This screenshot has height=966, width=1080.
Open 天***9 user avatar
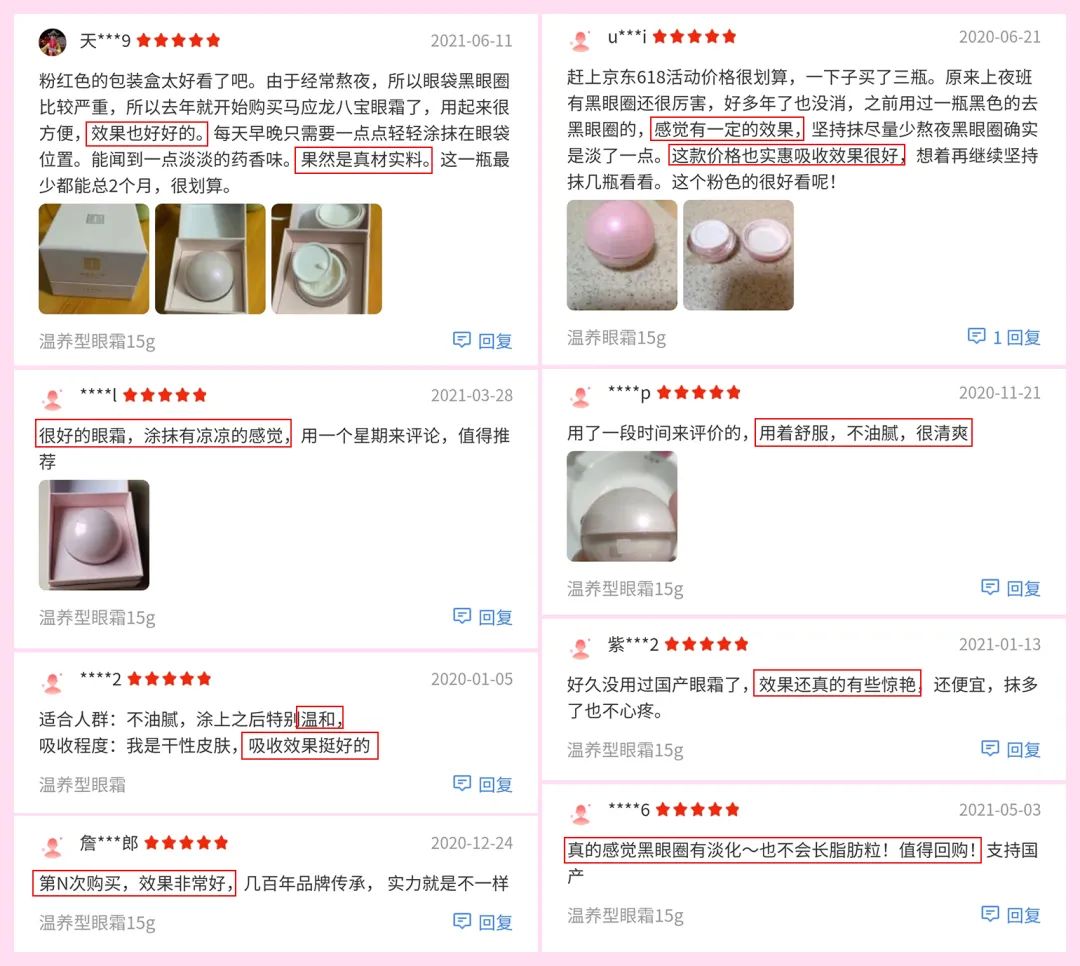(x=52, y=42)
